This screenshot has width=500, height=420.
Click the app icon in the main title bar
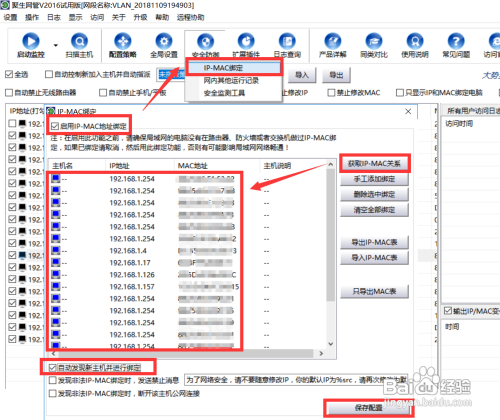tap(5, 5)
